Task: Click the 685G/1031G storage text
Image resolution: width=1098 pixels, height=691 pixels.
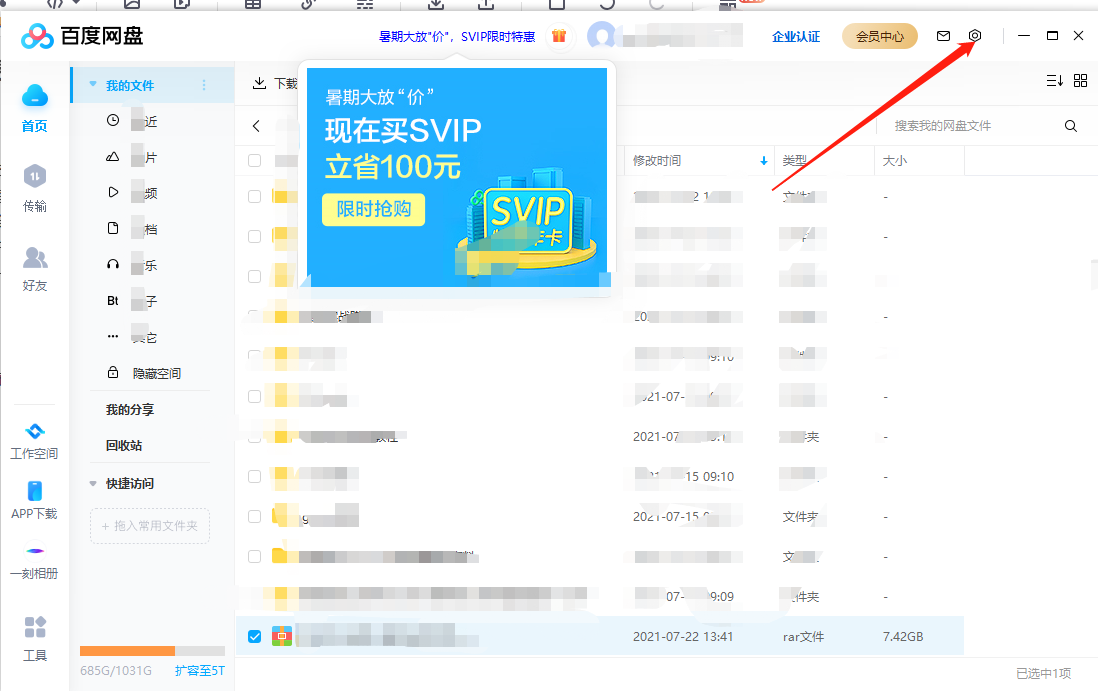Action: coord(116,671)
